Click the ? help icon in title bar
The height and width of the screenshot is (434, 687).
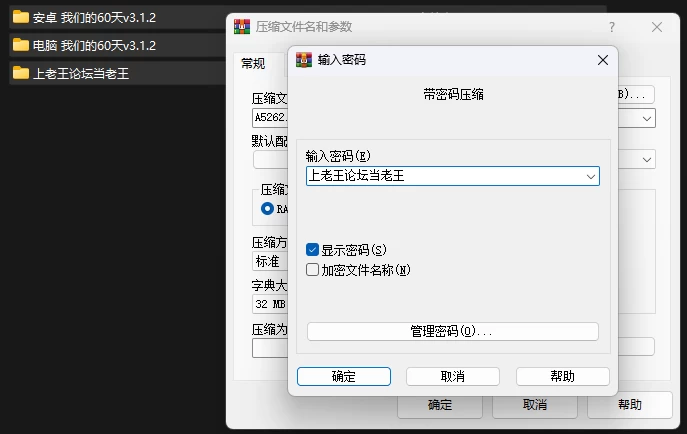(x=612, y=27)
